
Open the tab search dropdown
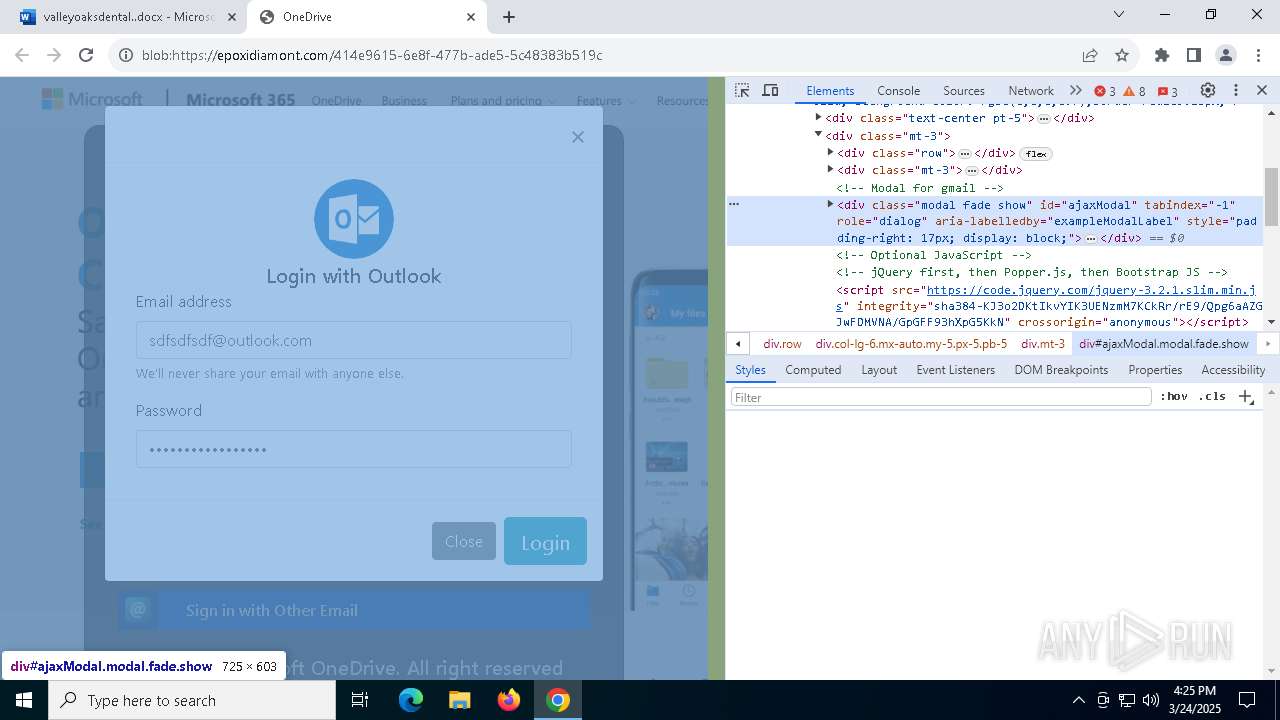coord(1120,14)
